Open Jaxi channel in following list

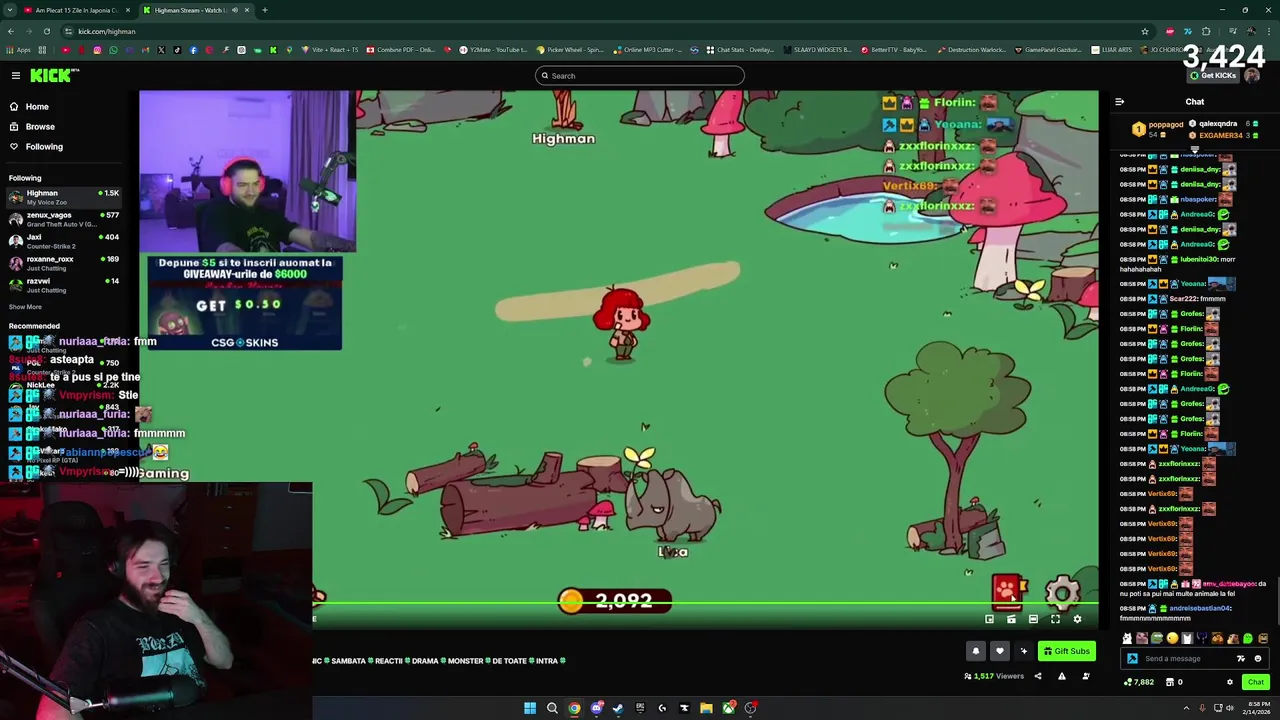click(x=62, y=241)
